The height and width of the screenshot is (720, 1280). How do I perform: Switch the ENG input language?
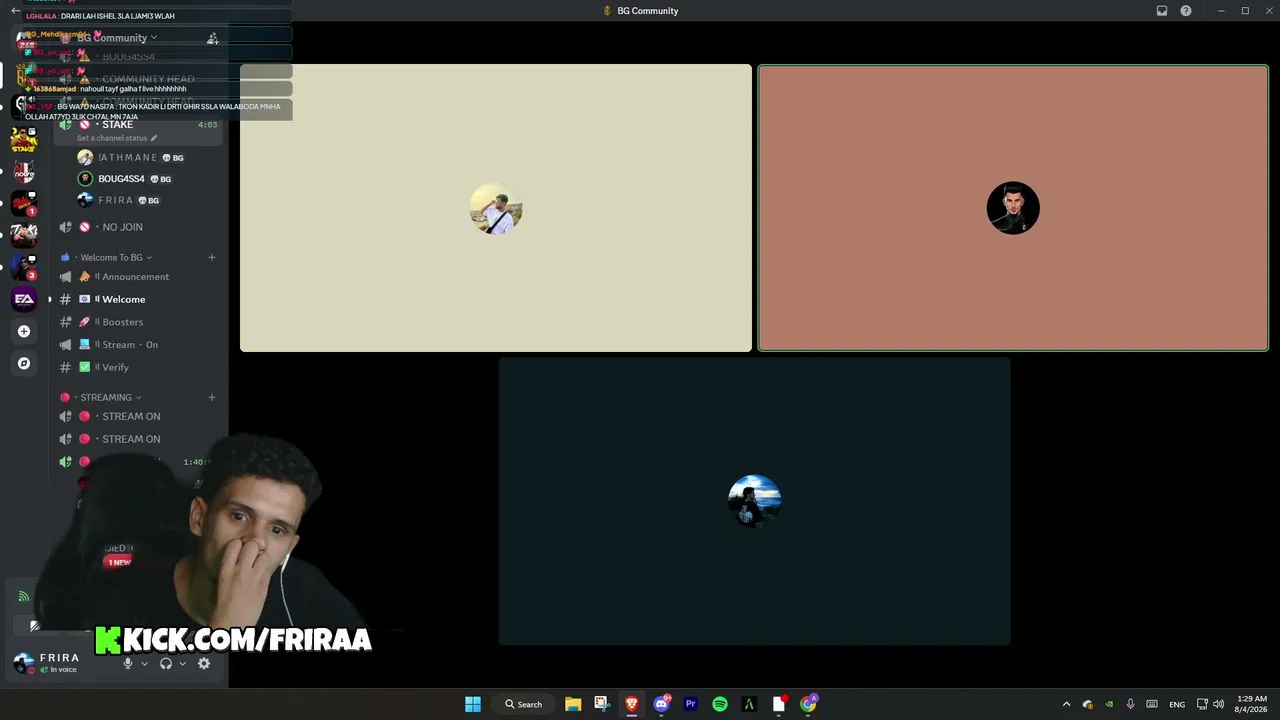(1177, 704)
